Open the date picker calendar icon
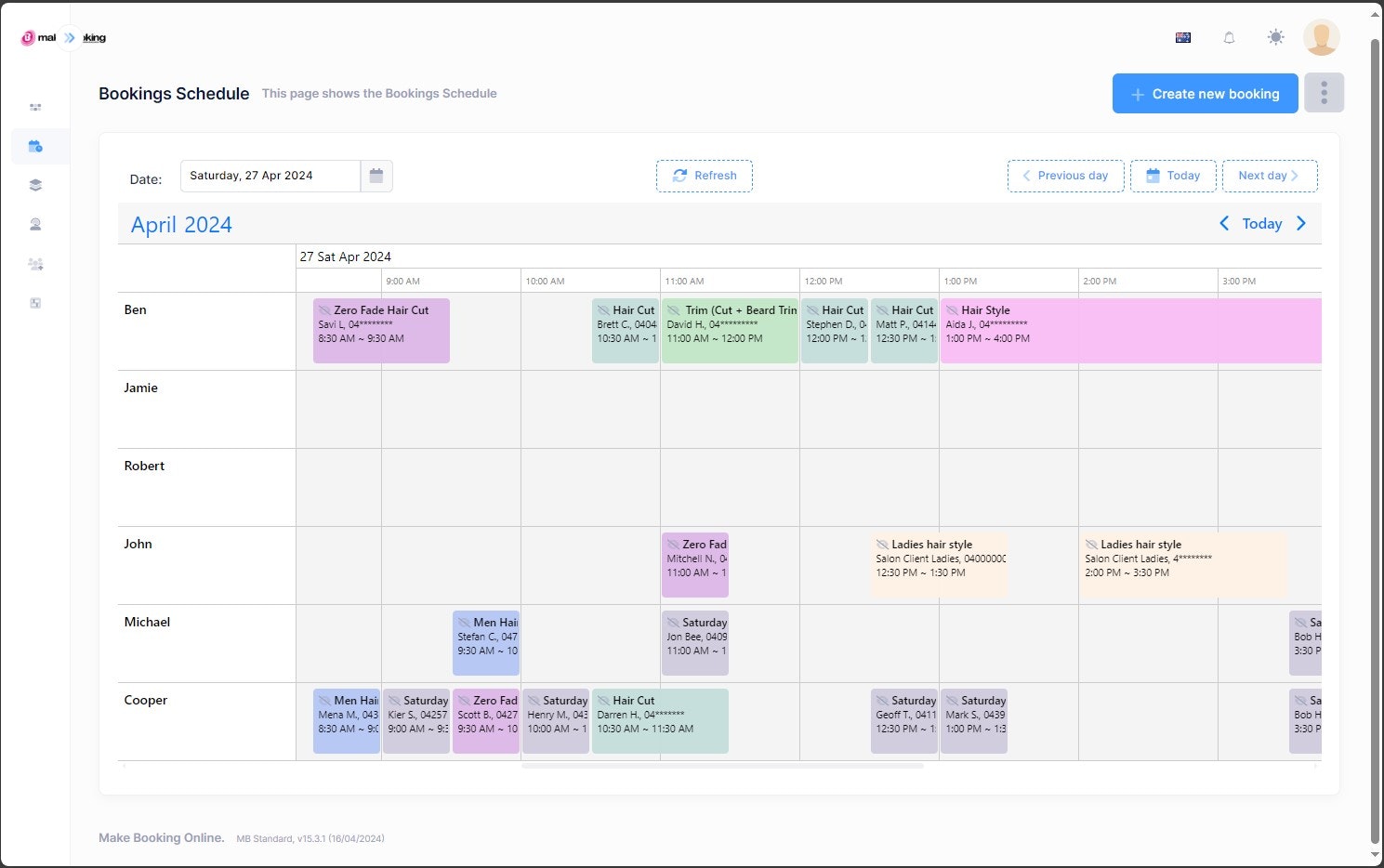1384x868 pixels. tap(376, 176)
